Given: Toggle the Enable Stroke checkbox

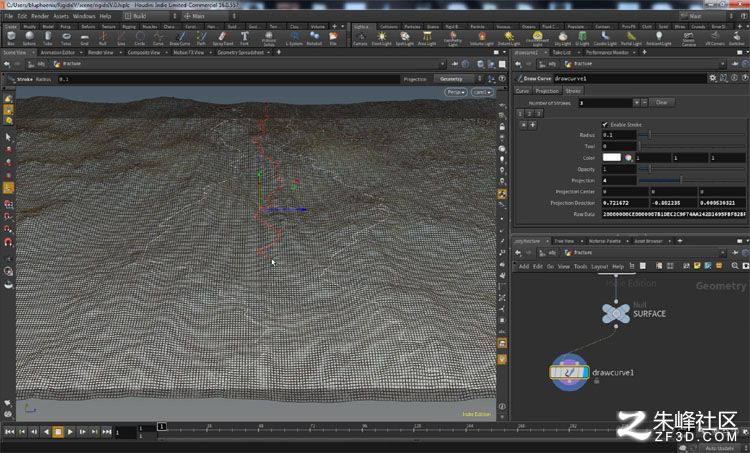Looking at the screenshot, I should click(605, 124).
